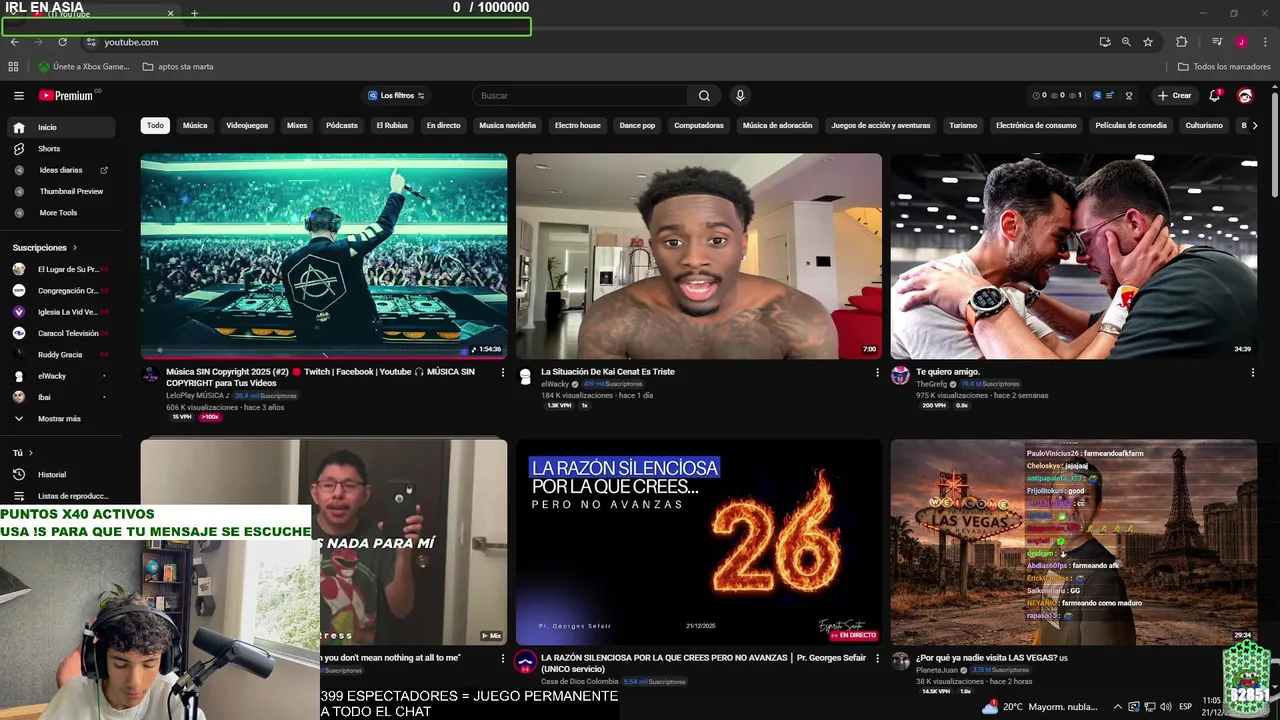
Task: Expand Mostrar más in subscriptions
Action: coord(60,419)
